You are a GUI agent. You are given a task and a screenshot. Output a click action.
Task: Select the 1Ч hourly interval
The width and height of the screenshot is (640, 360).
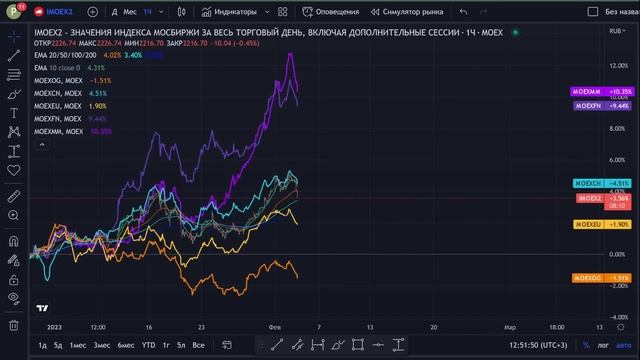click(x=148, y=12)
